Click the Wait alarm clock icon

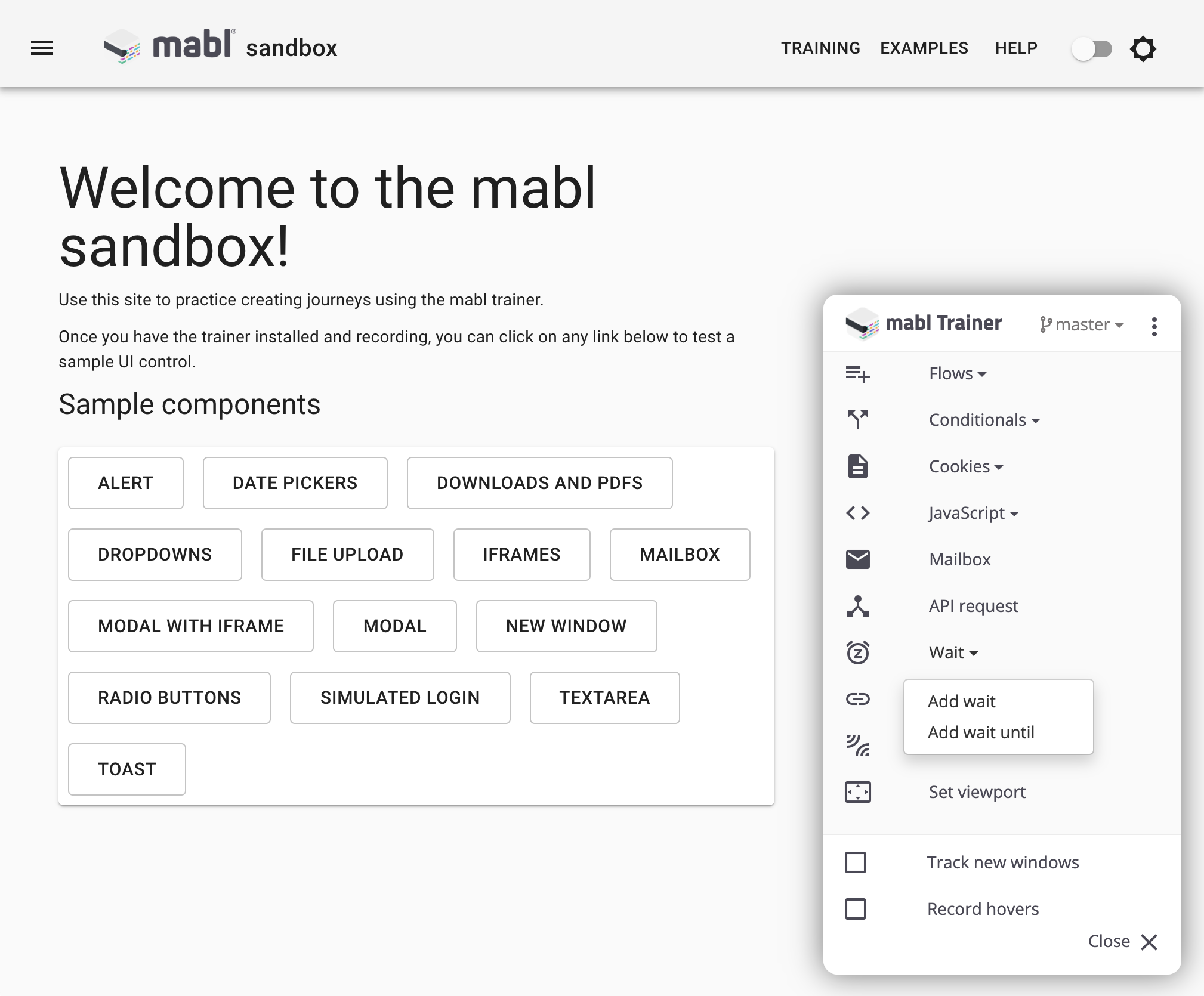point(858,652)
